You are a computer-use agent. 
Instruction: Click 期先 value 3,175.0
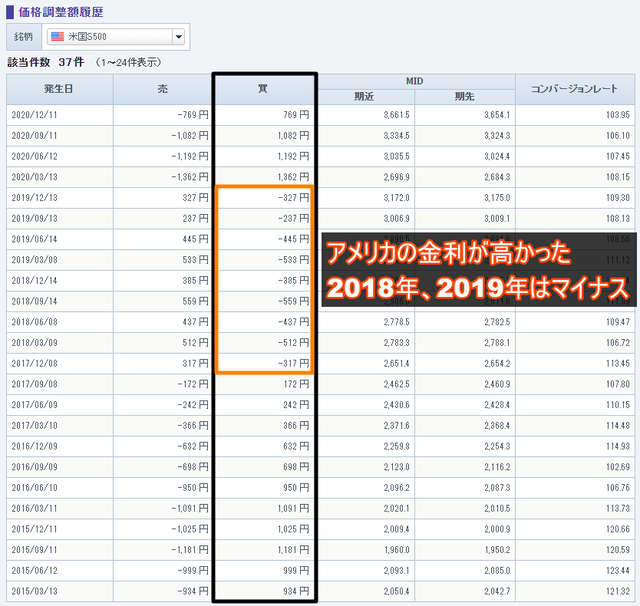(x=497, y=198)
